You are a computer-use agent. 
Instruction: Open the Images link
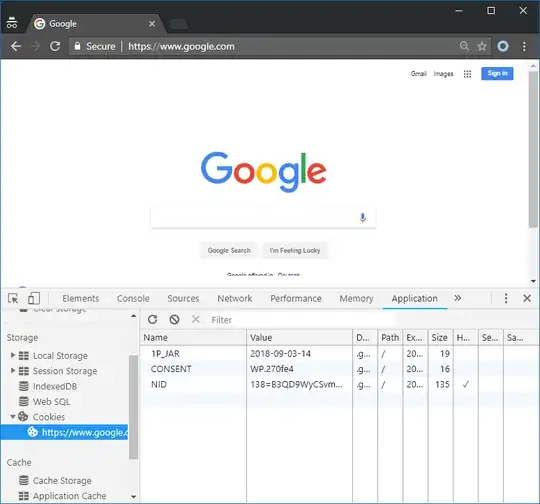tap(443, 74)
